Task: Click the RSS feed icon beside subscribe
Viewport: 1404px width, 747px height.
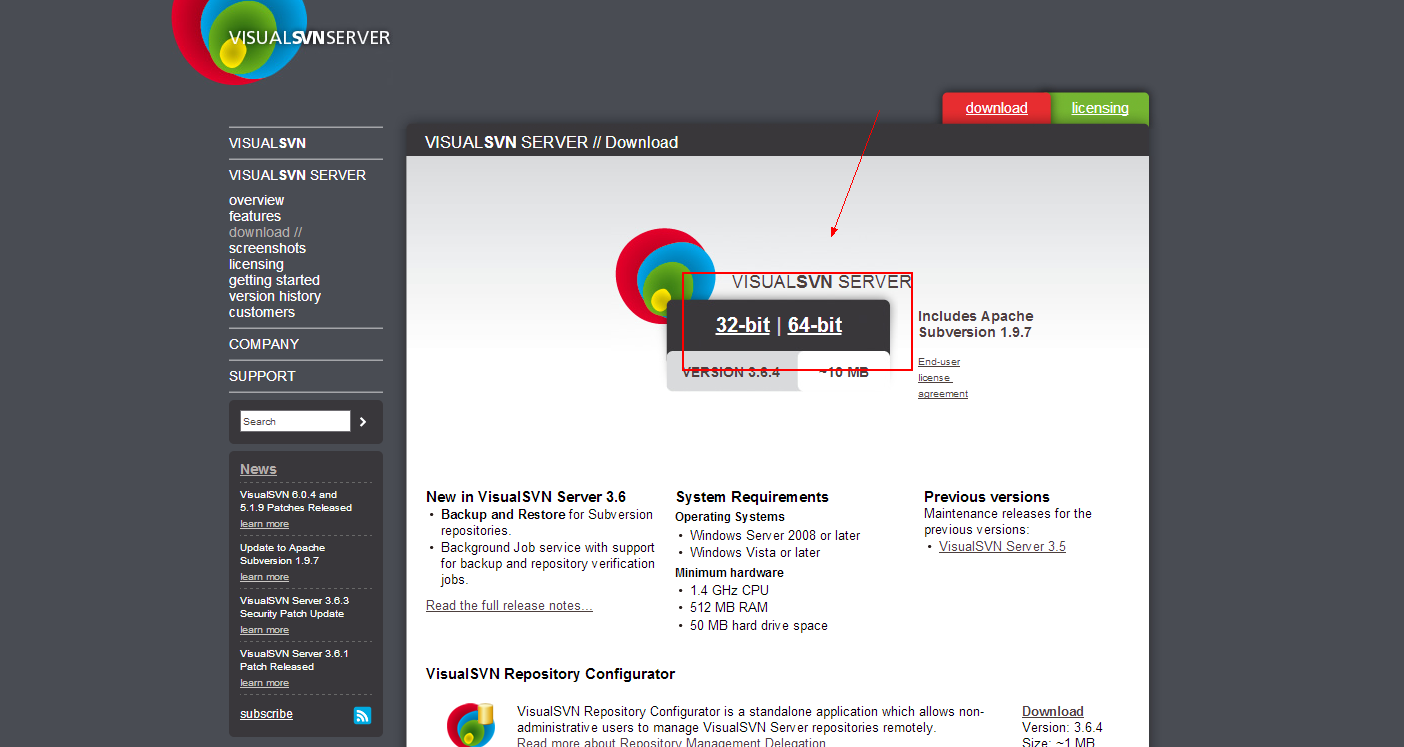Action: tap(362, 715)
